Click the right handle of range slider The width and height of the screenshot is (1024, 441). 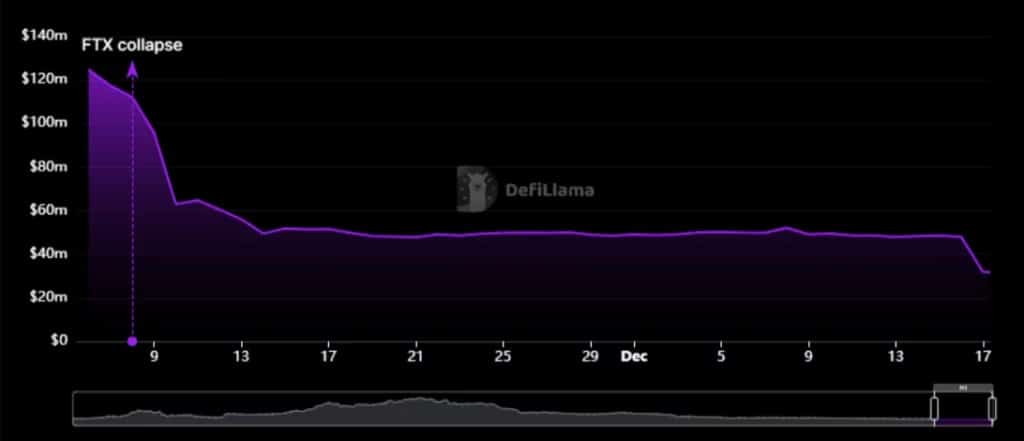click(x=992, y=409)
